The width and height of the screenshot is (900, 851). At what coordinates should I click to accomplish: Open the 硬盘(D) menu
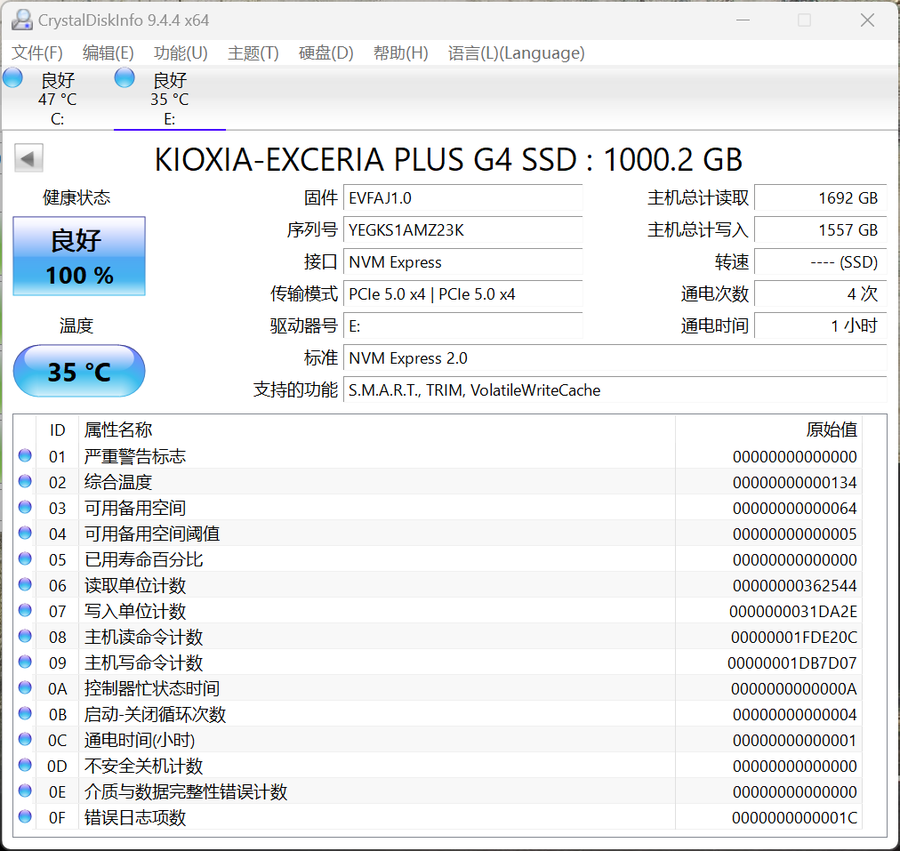point(326,53)
